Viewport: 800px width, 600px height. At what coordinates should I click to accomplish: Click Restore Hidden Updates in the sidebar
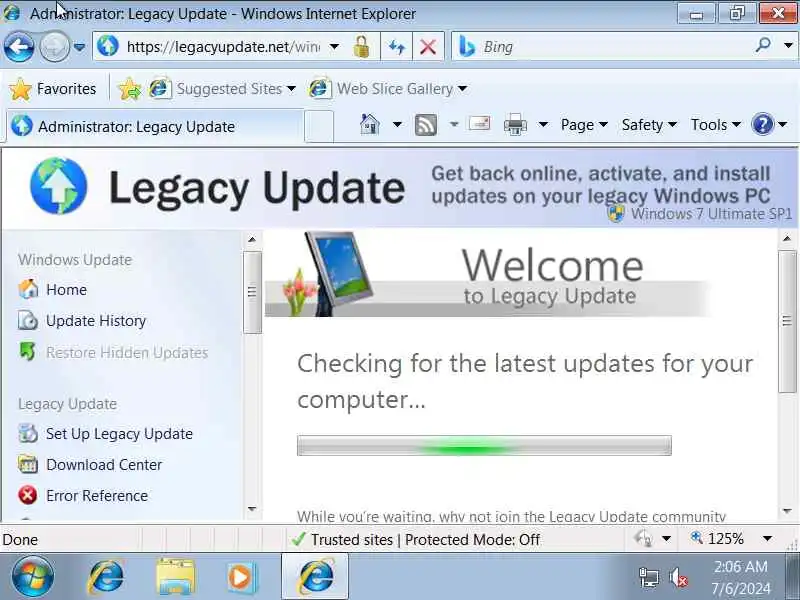pyautogui.click(x=127, y=353)
